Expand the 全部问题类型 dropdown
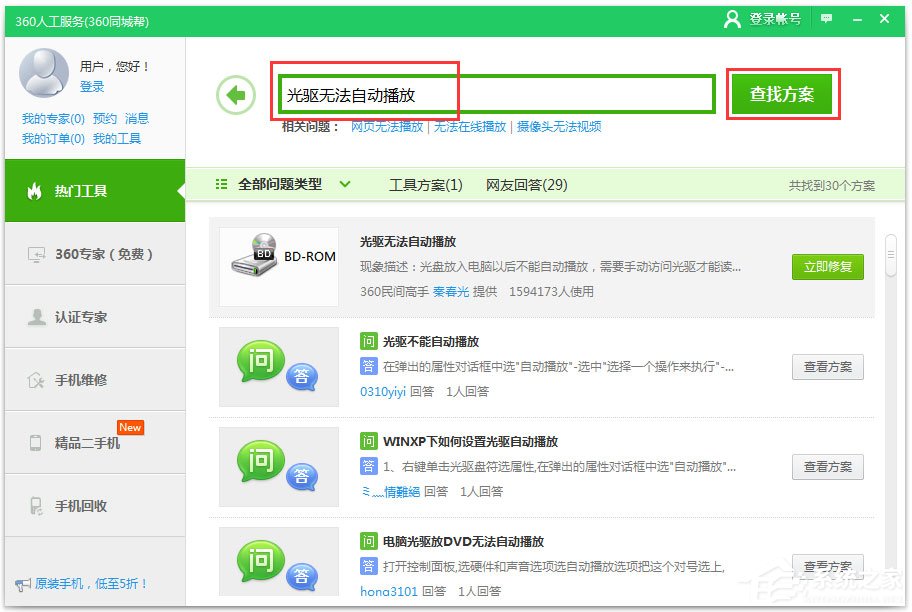Viewport: 912px width, 612px height. point(345,185)
